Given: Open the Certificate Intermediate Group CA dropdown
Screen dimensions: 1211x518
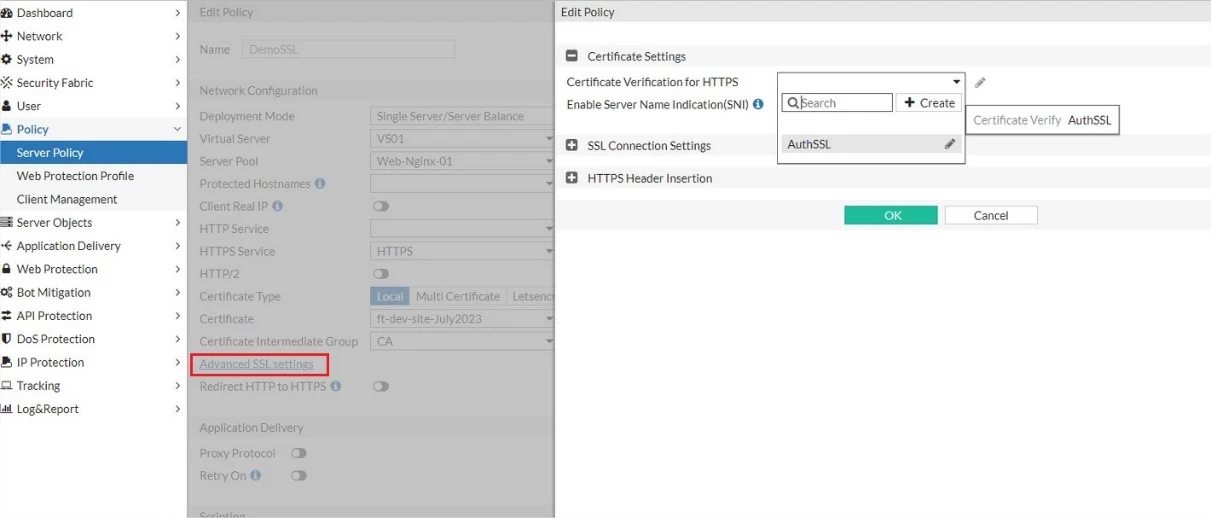Looking at the screenshot, I should pyautogui.click(x=462, y=341).
